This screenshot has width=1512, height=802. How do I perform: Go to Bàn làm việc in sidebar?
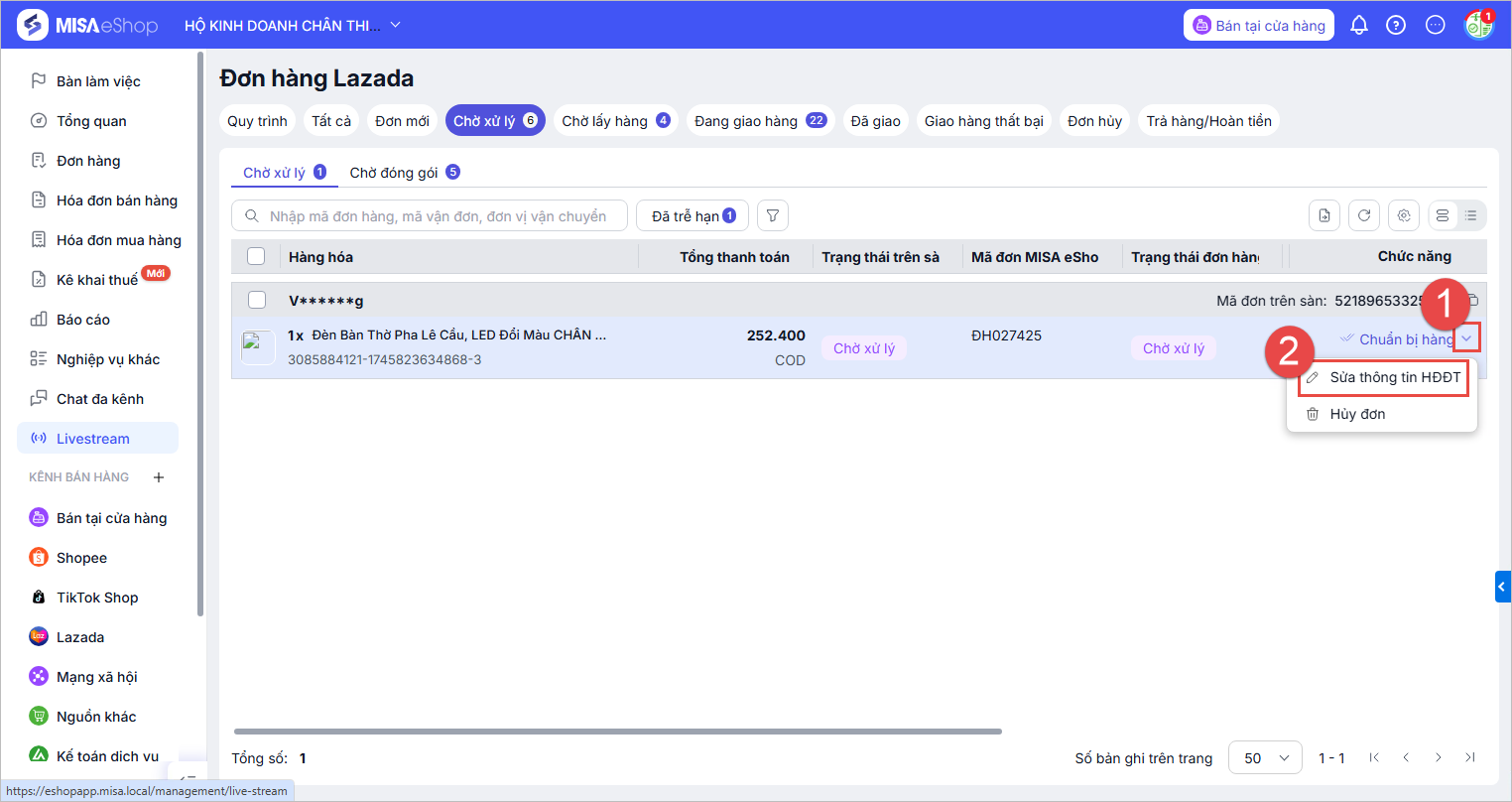point(98,81)
